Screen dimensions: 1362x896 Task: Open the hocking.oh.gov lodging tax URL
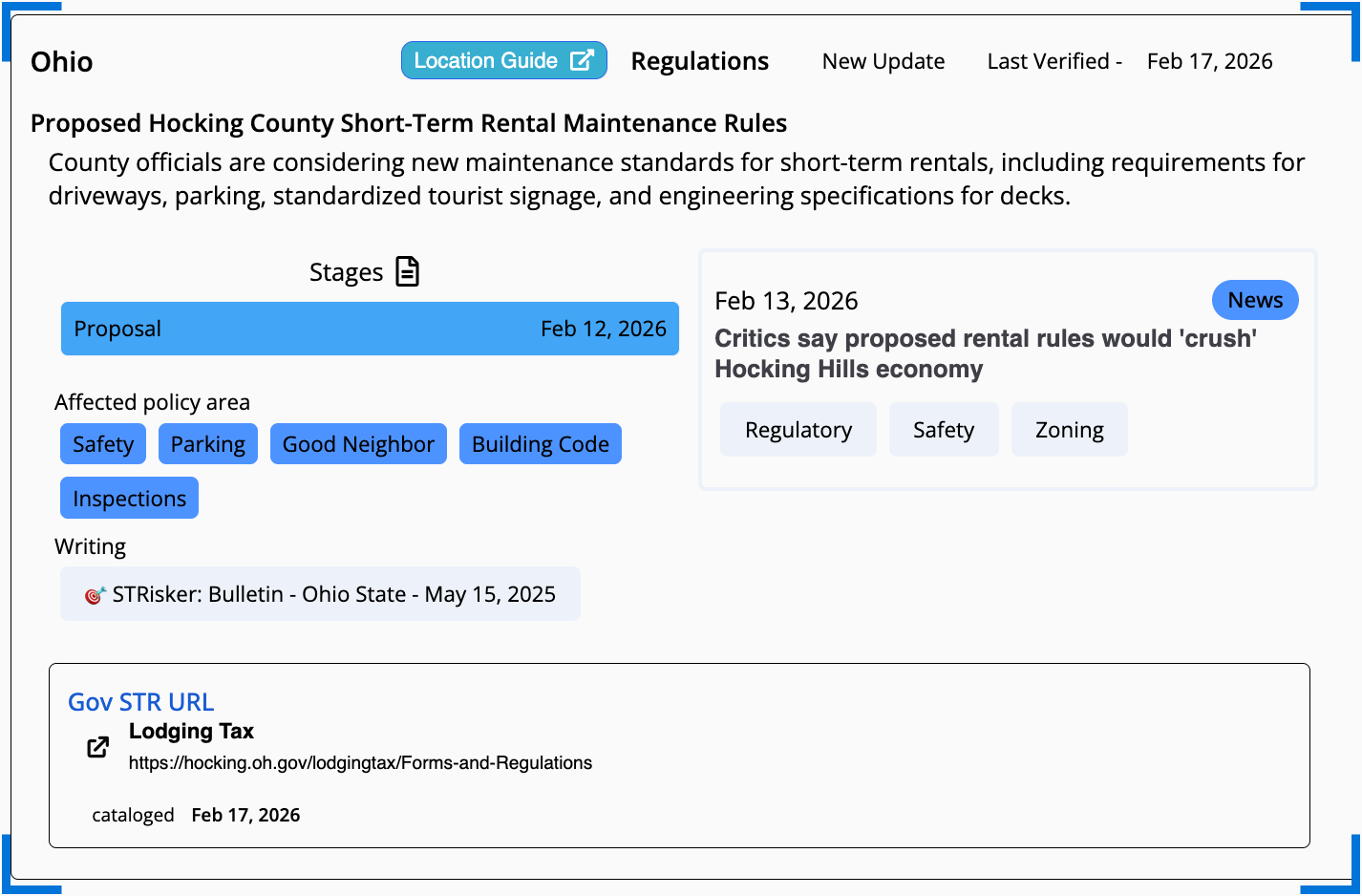coord(360,763)
